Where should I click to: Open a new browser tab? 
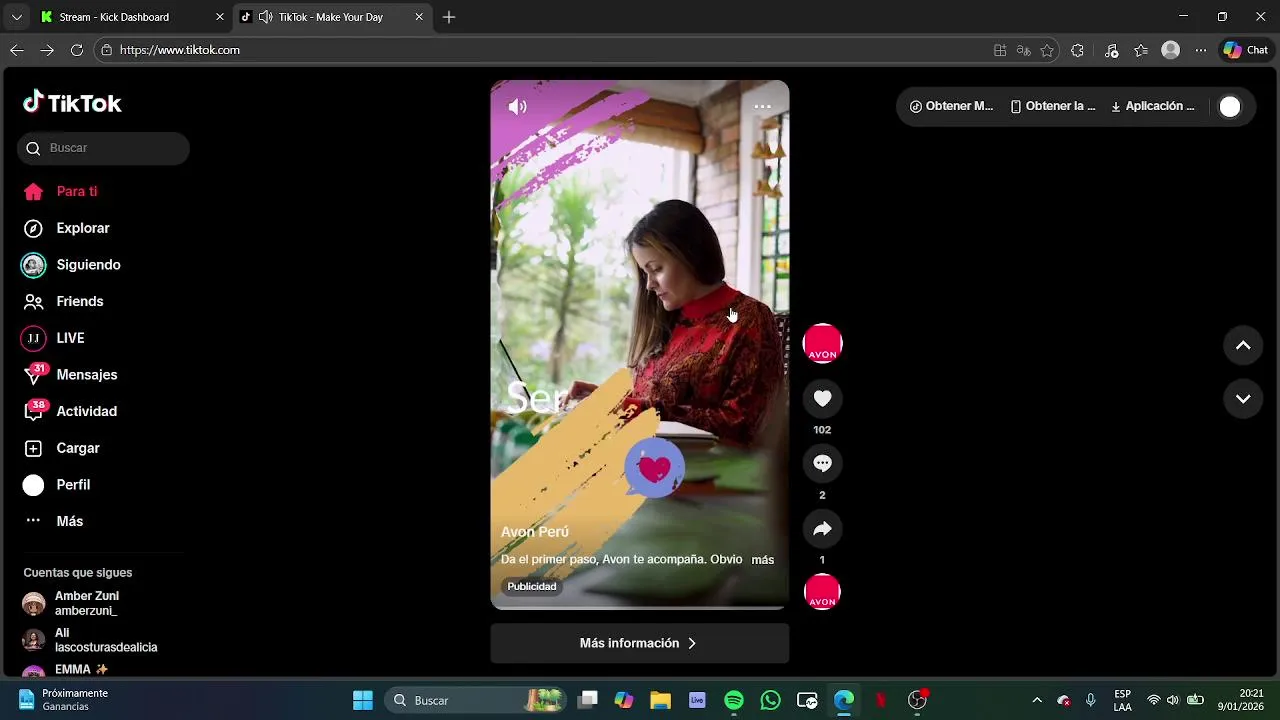tap(449, 17)
